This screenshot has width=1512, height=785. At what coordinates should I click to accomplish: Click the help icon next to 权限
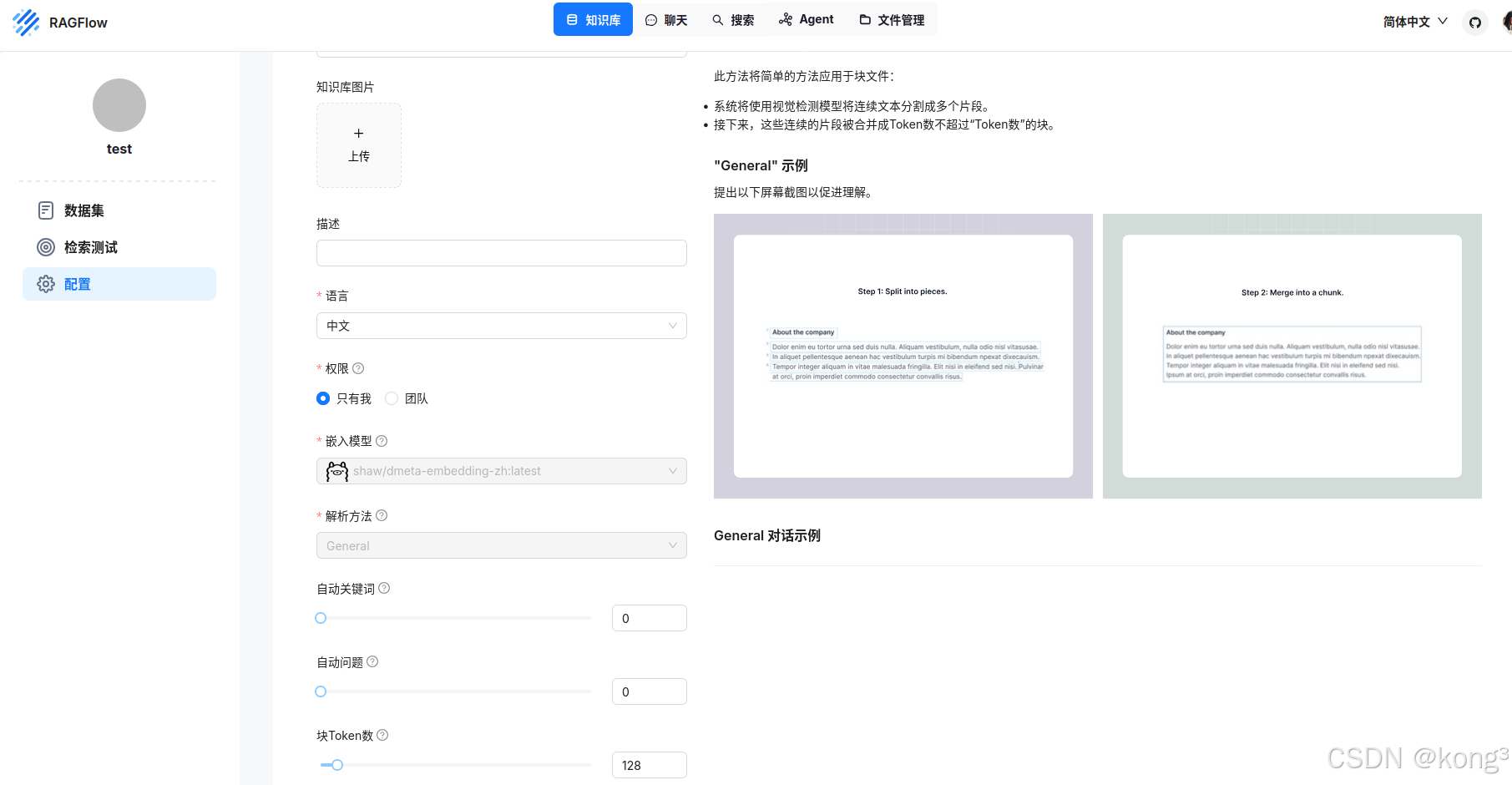click(357, 367)
